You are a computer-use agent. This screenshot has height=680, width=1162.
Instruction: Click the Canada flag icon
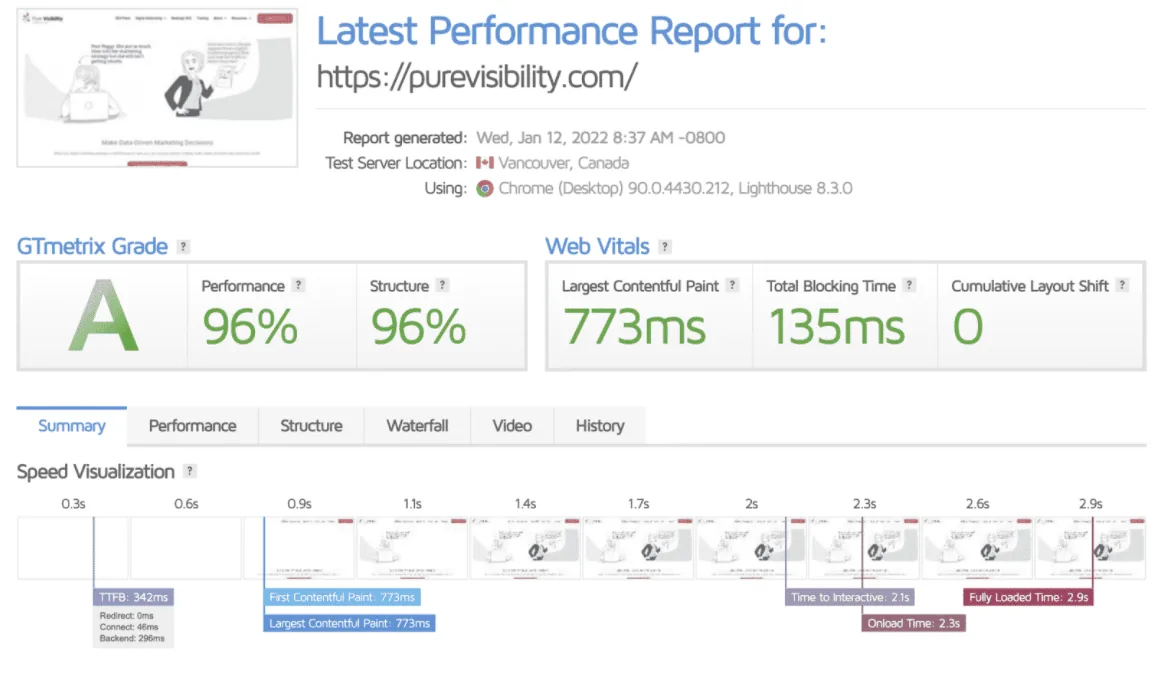484,163
